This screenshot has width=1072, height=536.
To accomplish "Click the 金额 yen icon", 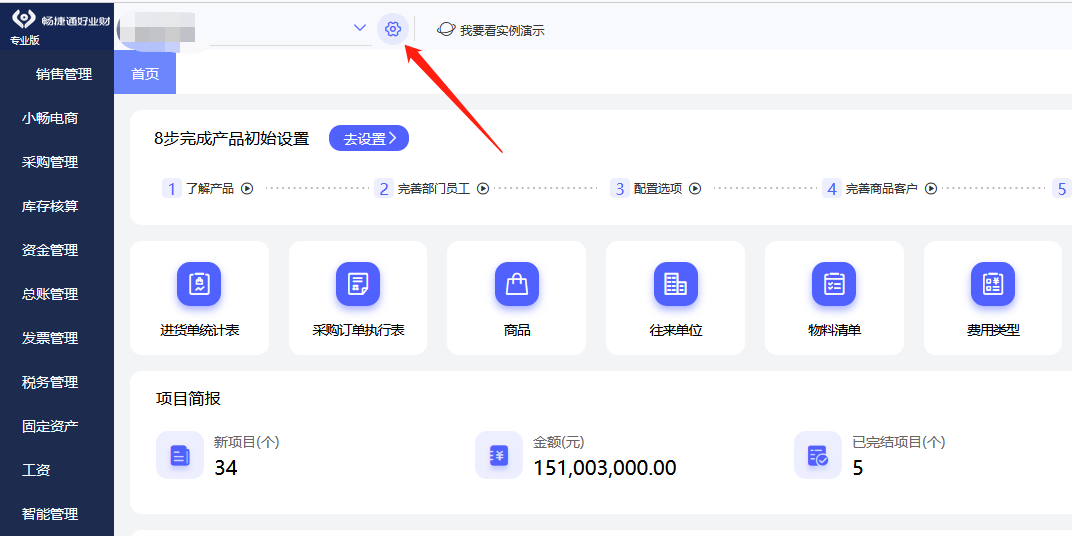I will click(x=499, y=455).
